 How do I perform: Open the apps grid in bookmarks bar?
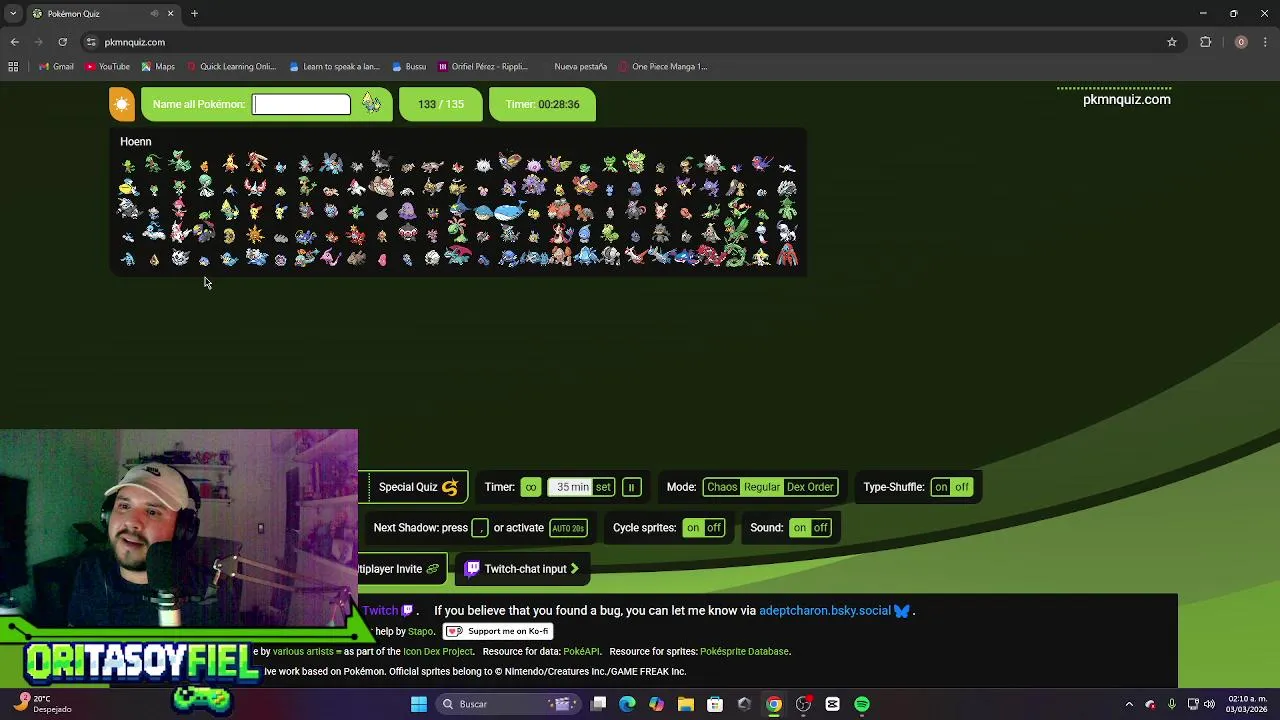tap(13, 67)
